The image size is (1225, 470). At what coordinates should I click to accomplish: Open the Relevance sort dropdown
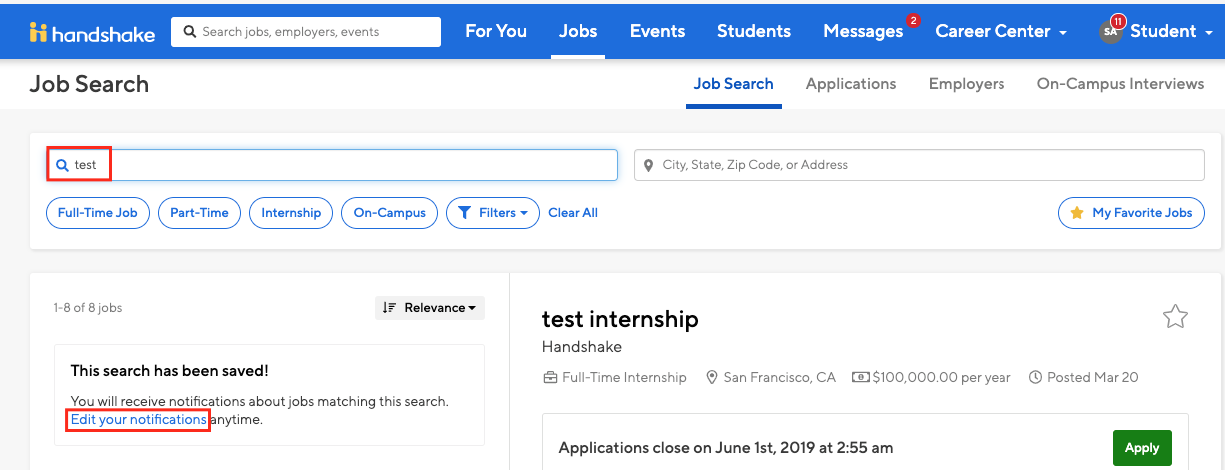pos(430,308)
